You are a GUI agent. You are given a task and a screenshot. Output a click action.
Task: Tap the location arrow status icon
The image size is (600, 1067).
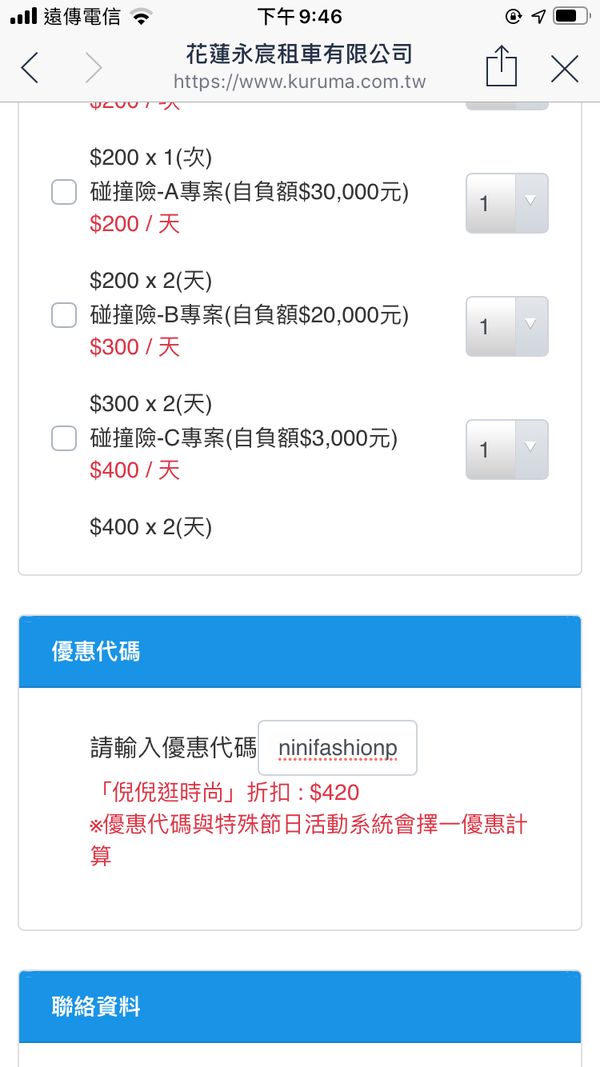(539, 17)
